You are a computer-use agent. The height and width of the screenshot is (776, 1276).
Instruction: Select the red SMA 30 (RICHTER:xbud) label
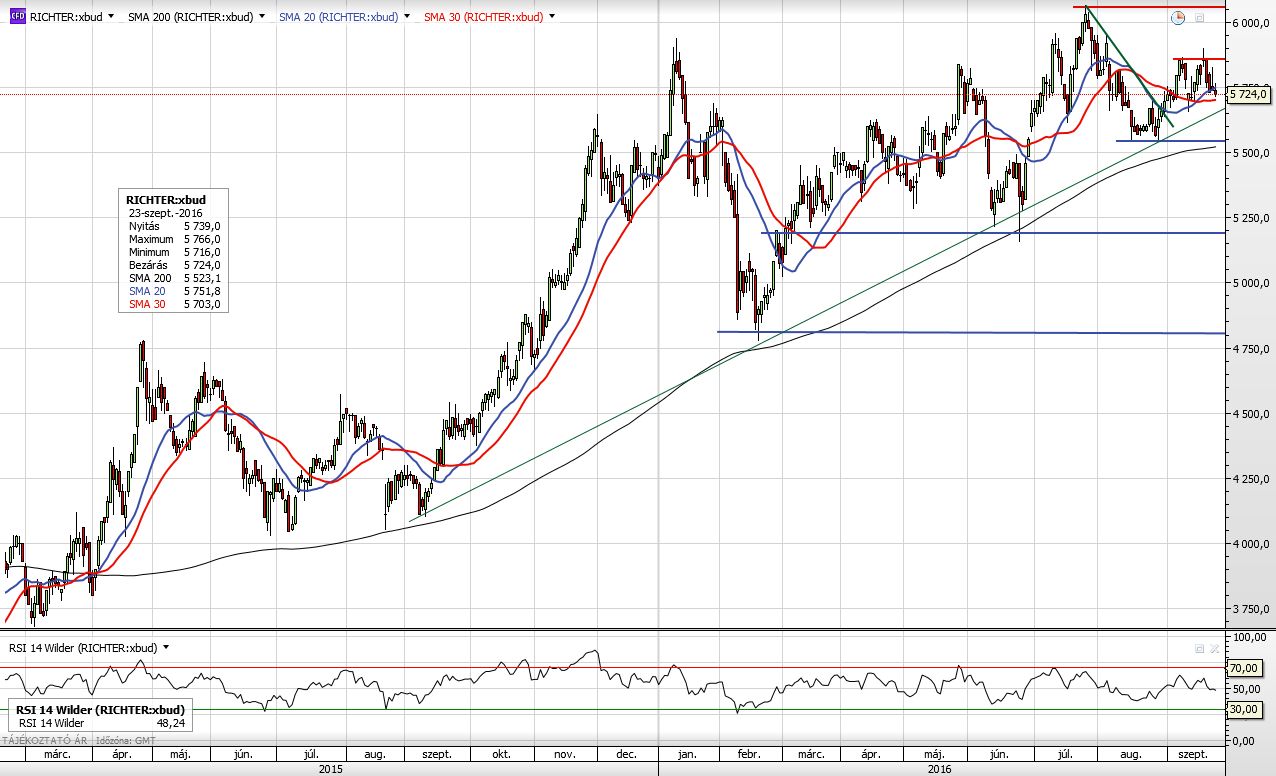[484, 17]
